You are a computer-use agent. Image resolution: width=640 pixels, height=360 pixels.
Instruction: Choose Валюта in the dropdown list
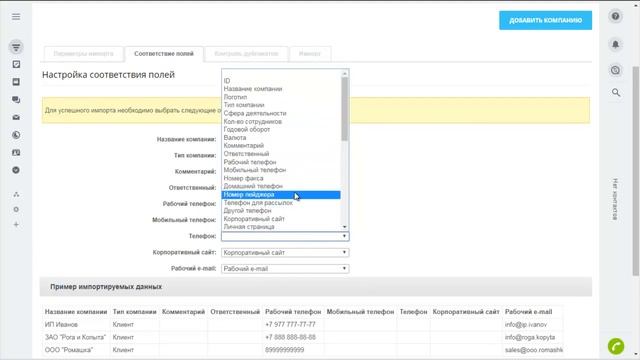pos(281,138)
